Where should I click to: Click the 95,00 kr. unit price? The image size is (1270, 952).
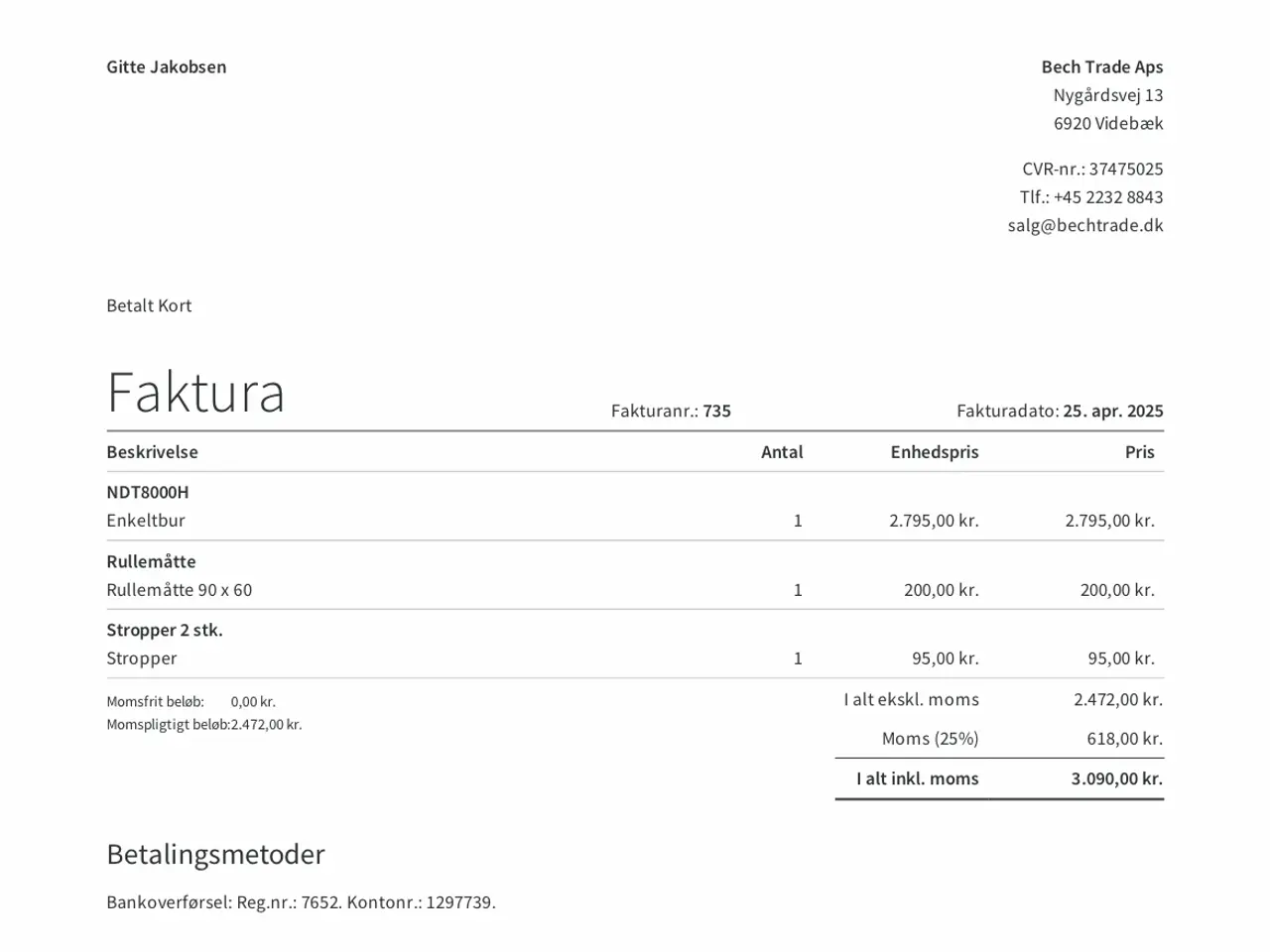946,658
